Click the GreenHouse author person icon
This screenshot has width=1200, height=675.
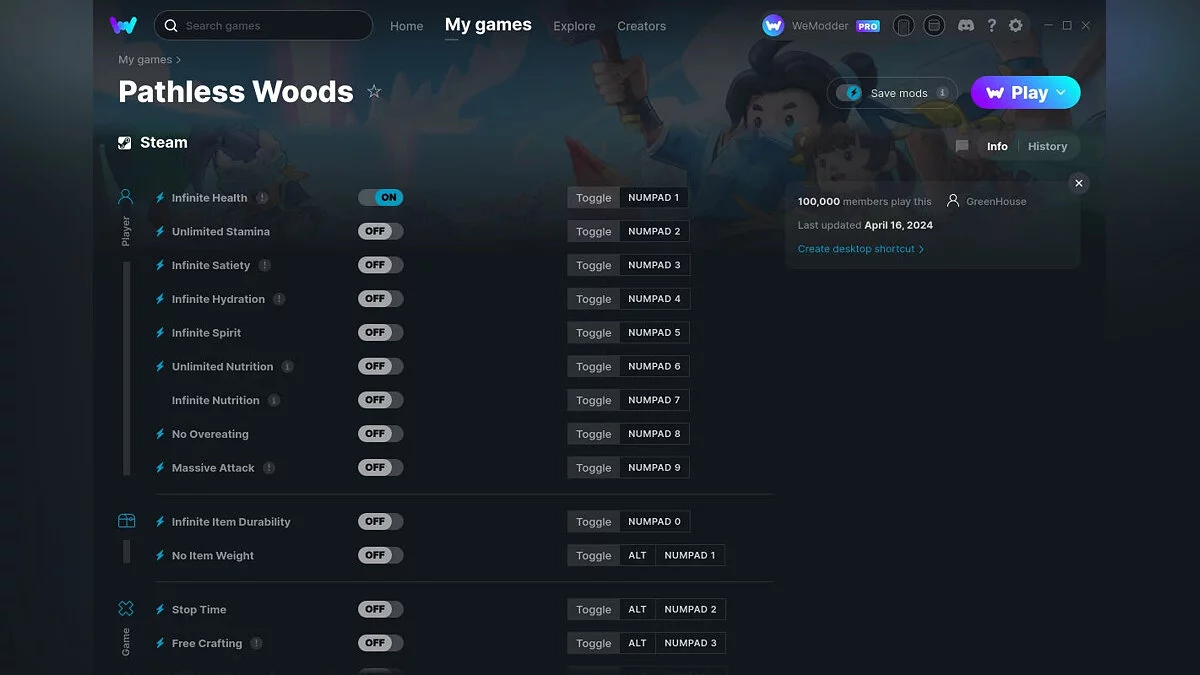click(x=953, y=201)
